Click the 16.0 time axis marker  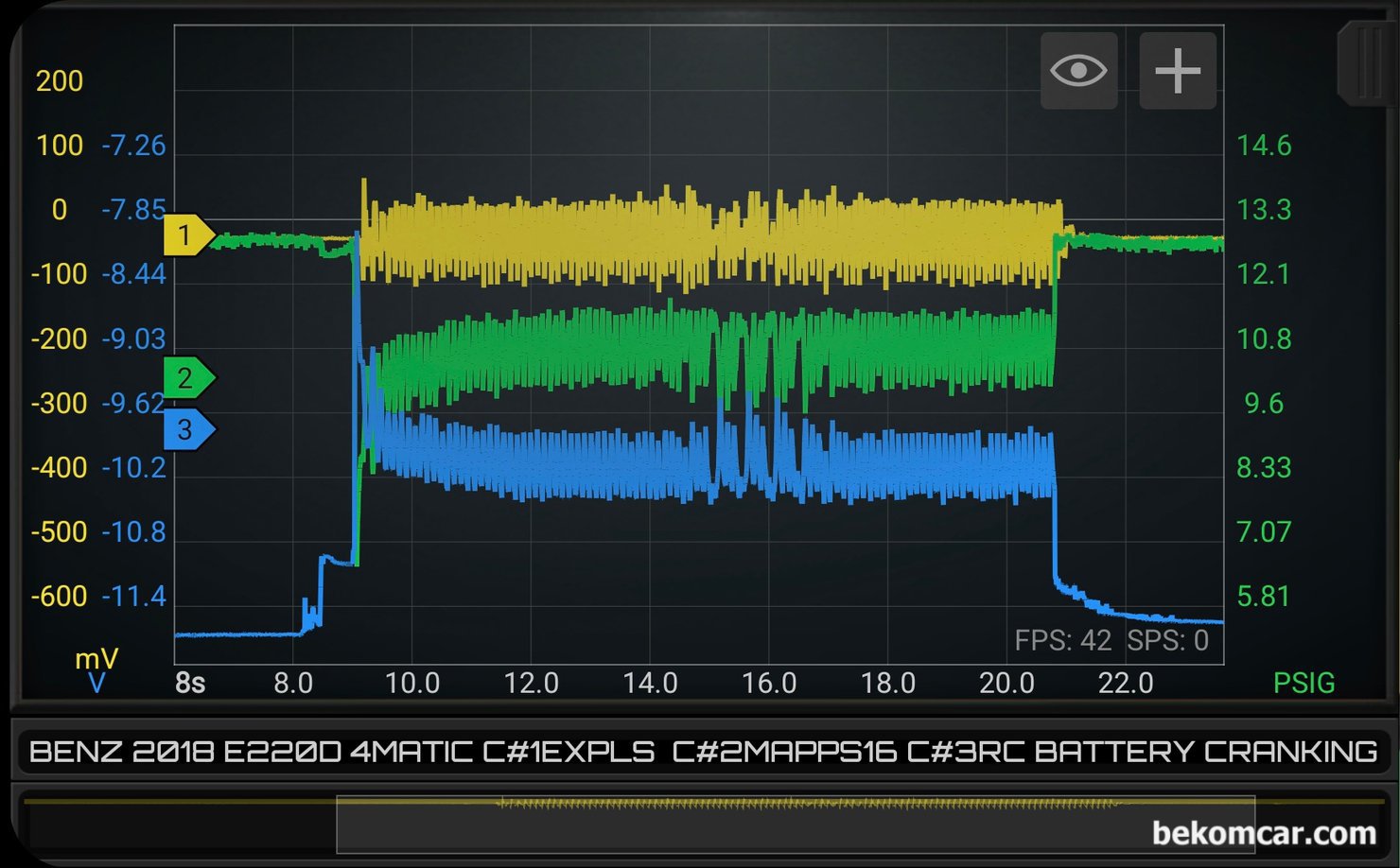769,683
